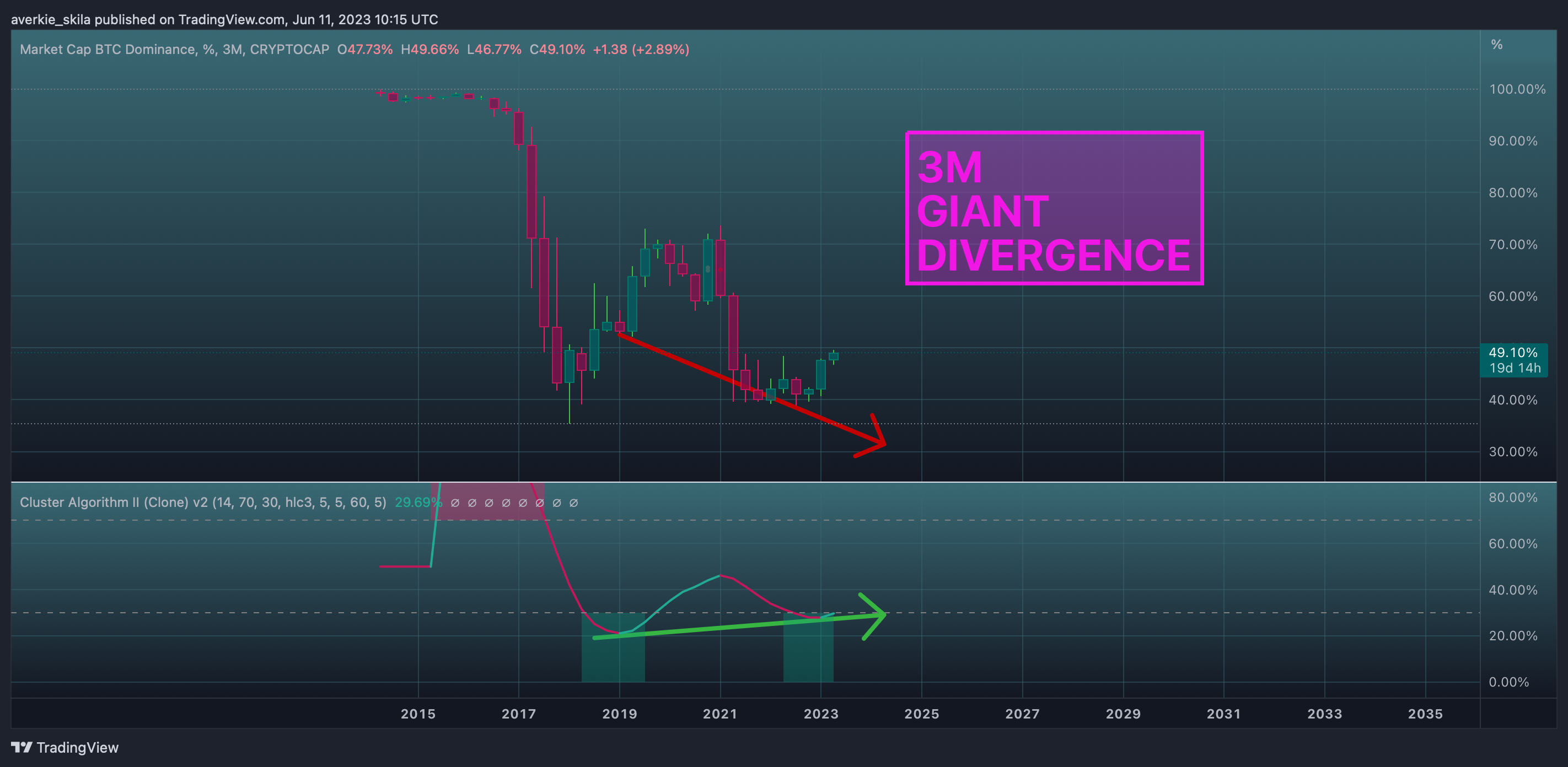
Task: Click the TradingView wordmark text
Action: point(77,748)
